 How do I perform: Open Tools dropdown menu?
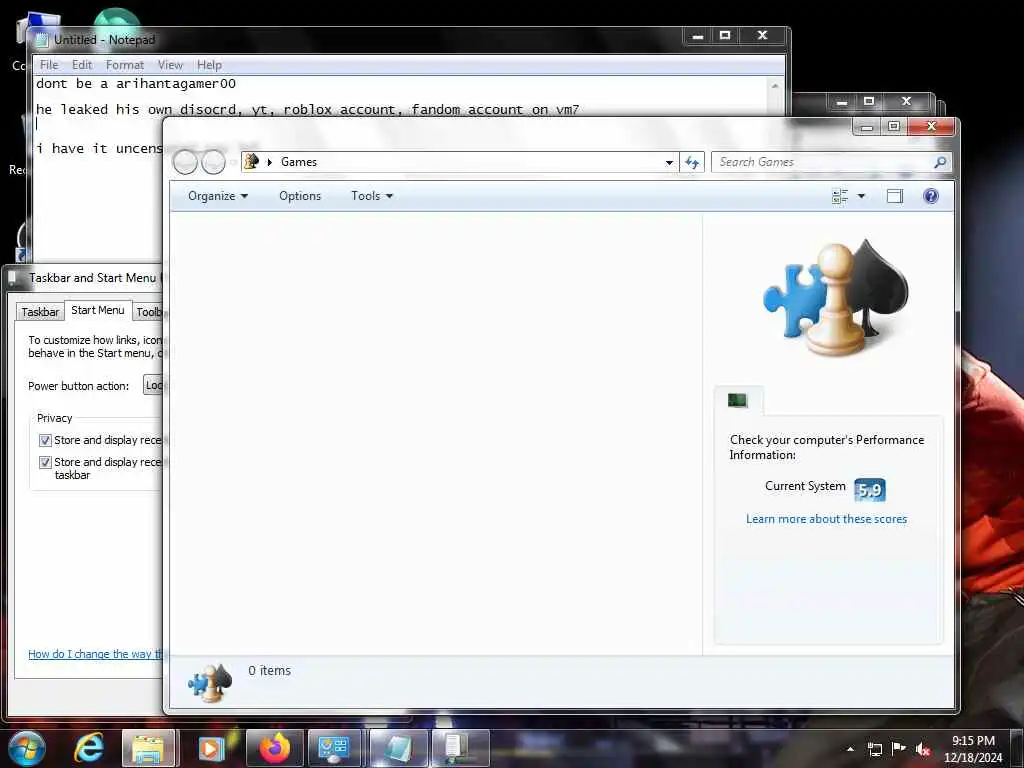(x=372, y=196)
